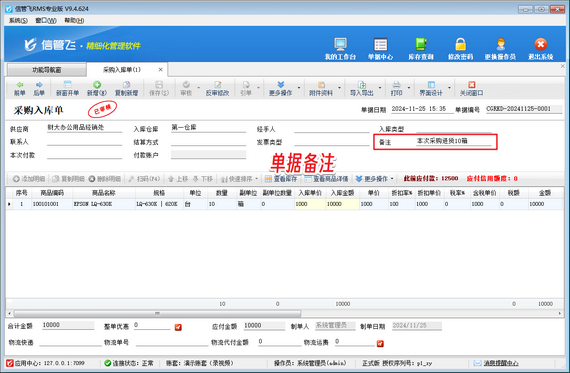Open the 消息提醒中心 link
The image size is (570, 373).
click(x=501, y=363)
